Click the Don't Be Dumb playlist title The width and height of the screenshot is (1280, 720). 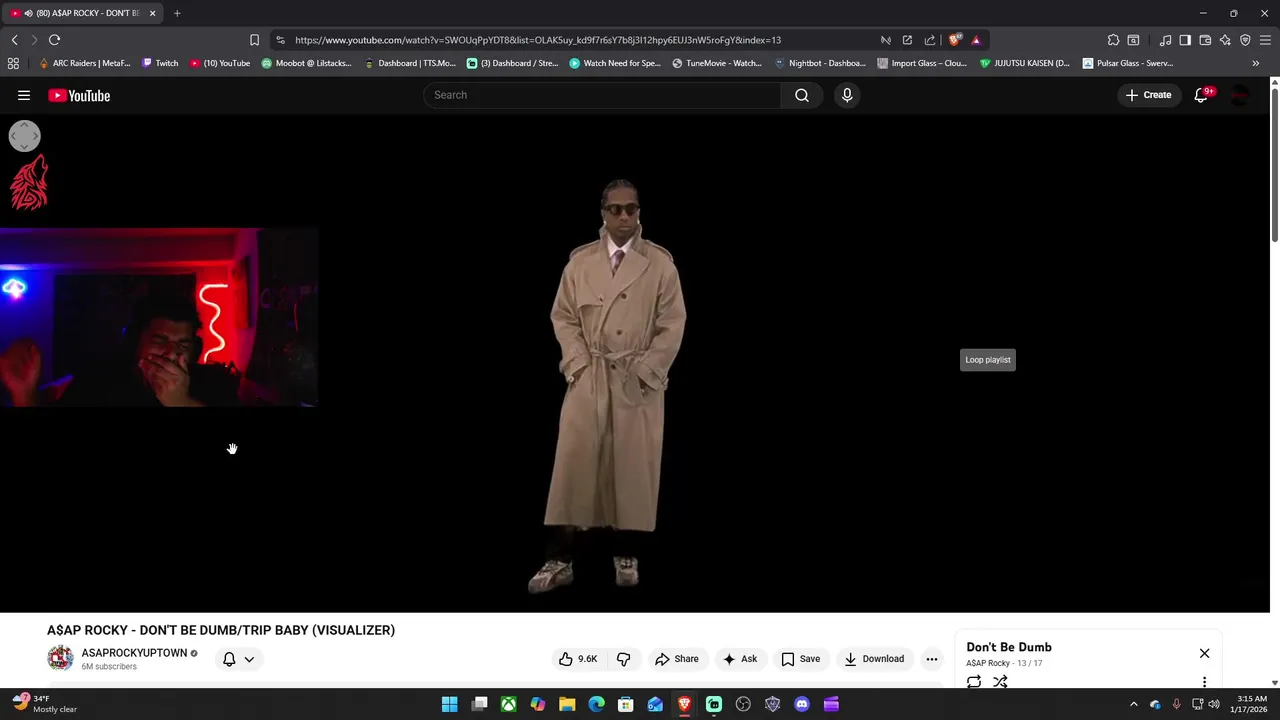point(1009,647)
